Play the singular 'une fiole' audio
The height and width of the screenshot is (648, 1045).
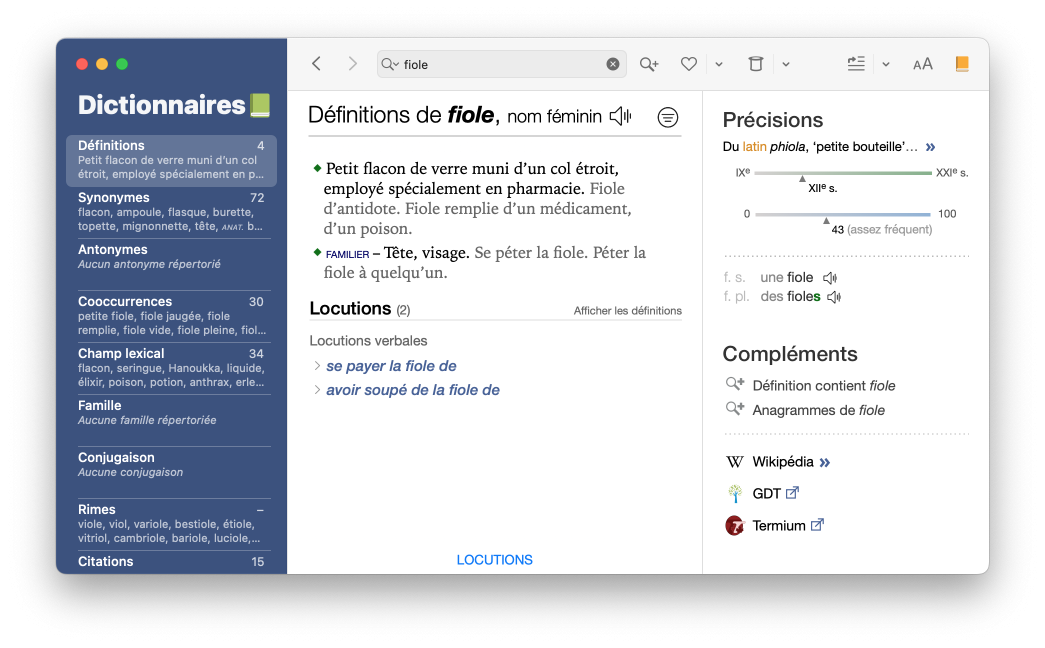pyautogui.click(x=829, y=278)
